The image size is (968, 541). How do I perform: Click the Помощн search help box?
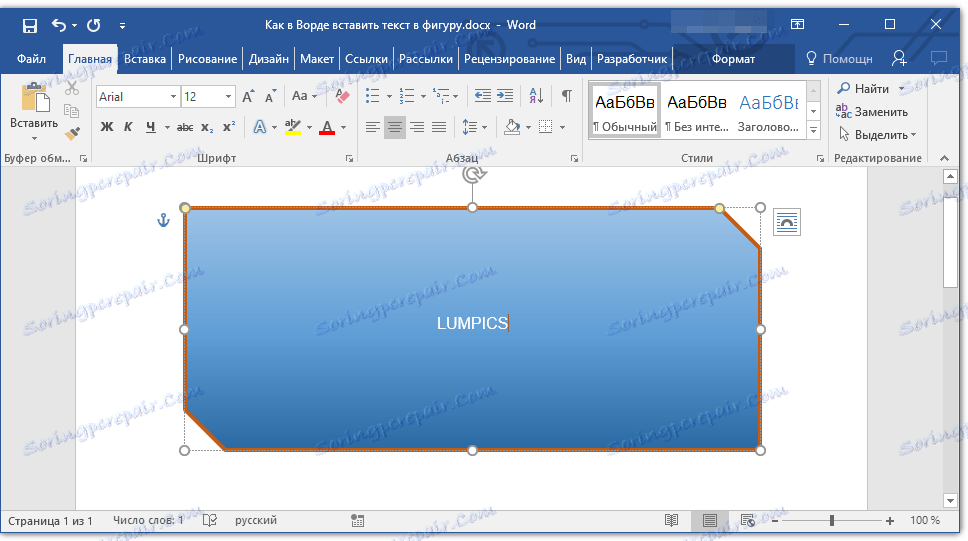click(840, 59)
